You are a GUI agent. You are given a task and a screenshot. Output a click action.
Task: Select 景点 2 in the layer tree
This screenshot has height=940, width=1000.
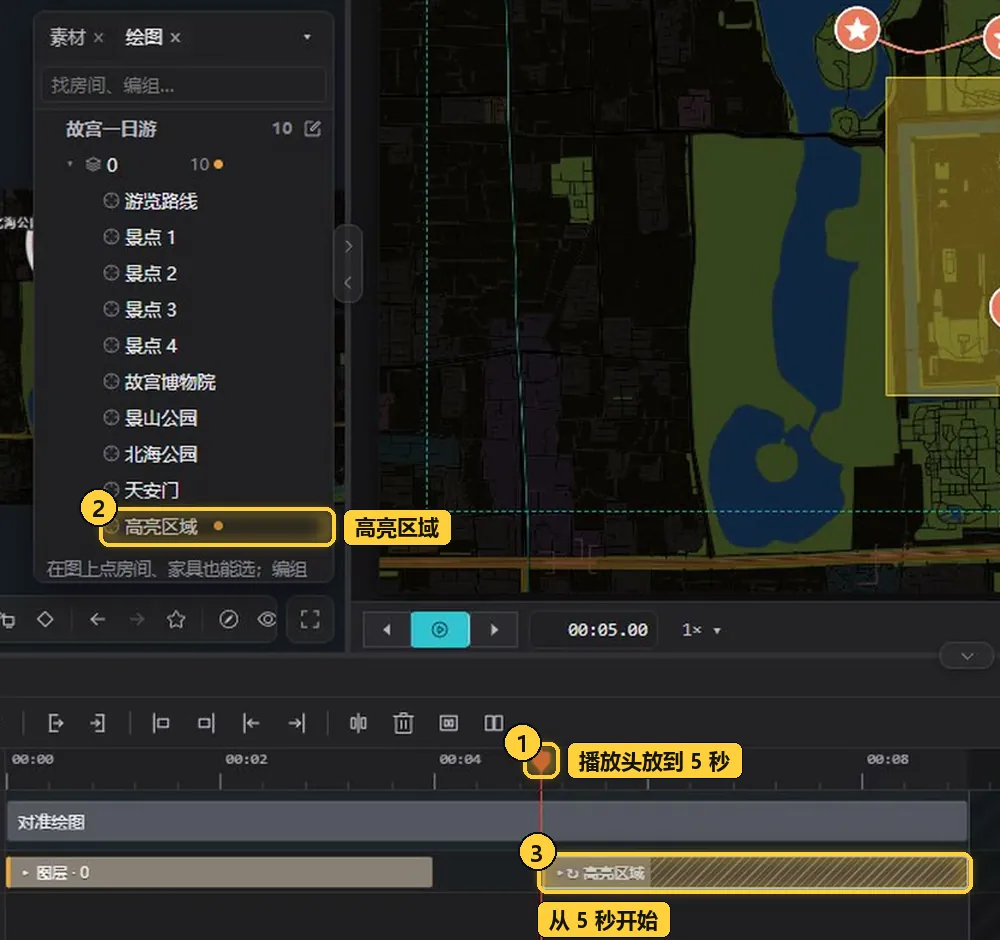click(150, 274)
